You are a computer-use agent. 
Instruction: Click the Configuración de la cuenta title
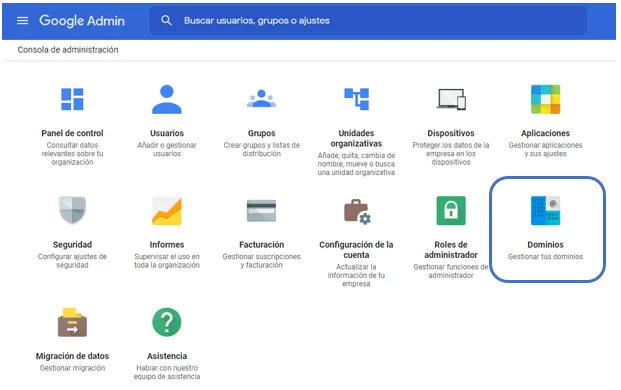pos(356,249)
